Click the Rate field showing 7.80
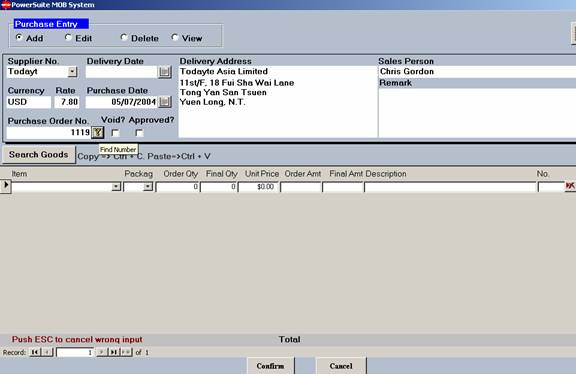576x374 pixels. [67, 102]
